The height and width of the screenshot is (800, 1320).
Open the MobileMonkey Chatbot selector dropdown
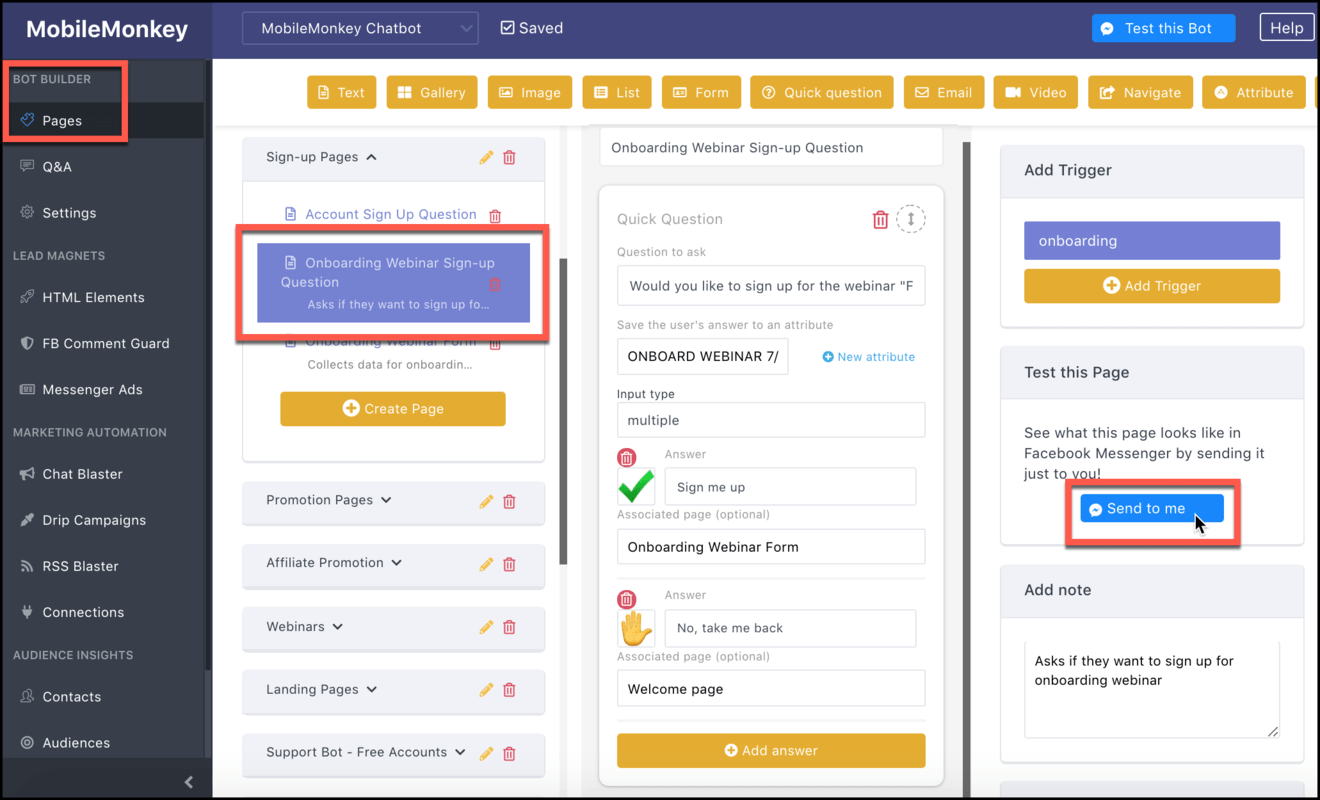(360, 28)
